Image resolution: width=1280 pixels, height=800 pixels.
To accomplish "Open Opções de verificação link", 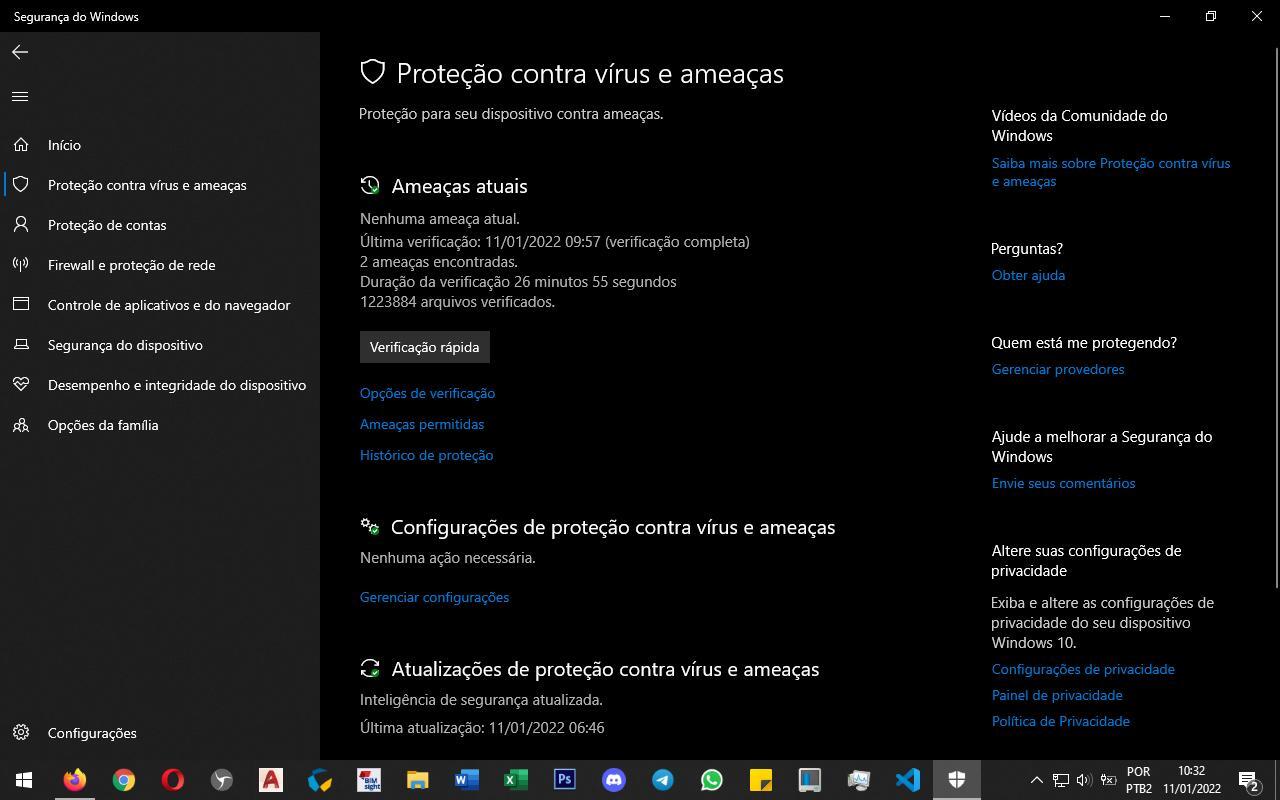I will pyautogui.click(x=427, y=393).
